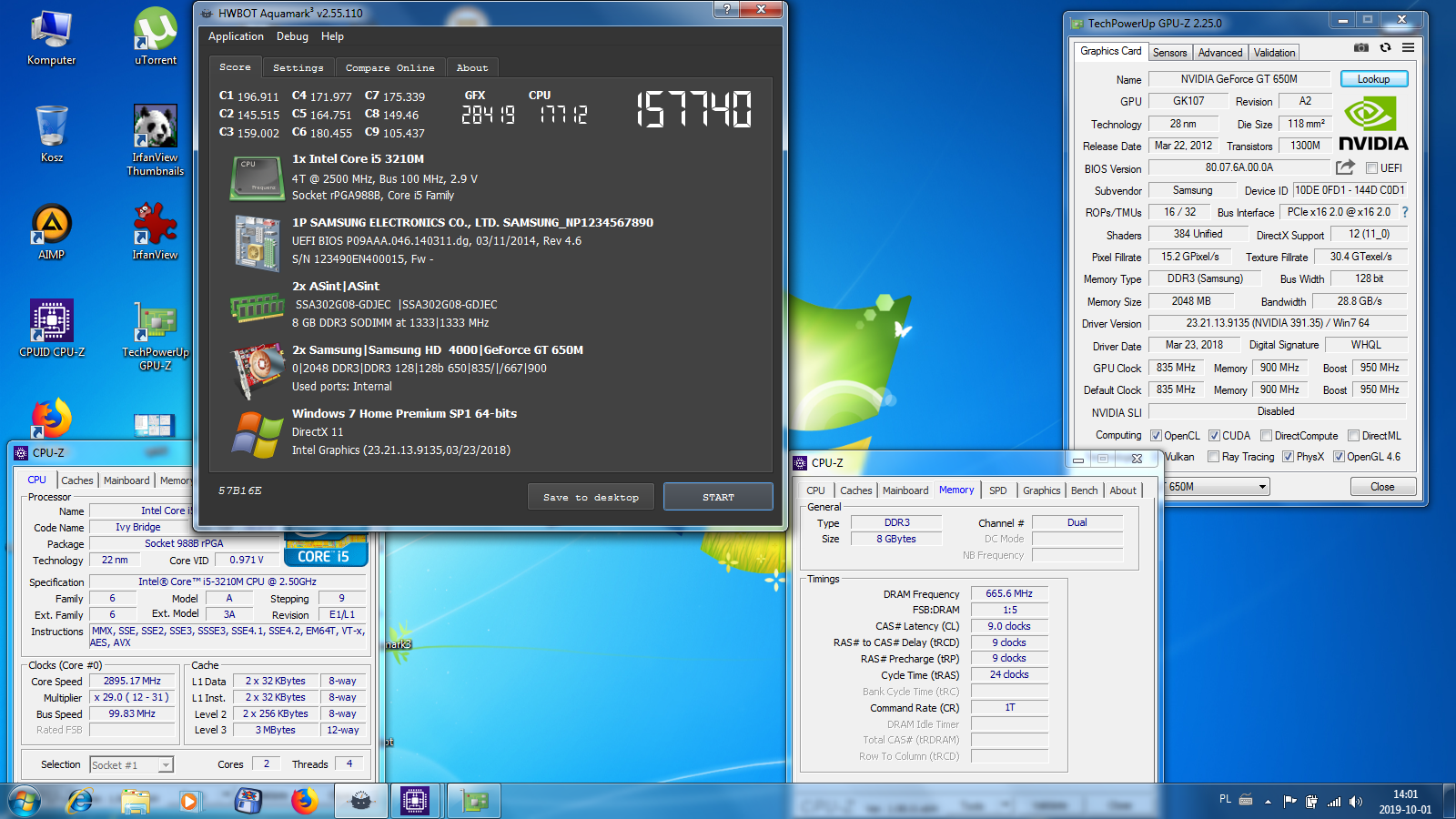Toggle the OpenCL checkbox
Image resolution: width=1456 pixels, height=819 pixels.
point(1156,436)
